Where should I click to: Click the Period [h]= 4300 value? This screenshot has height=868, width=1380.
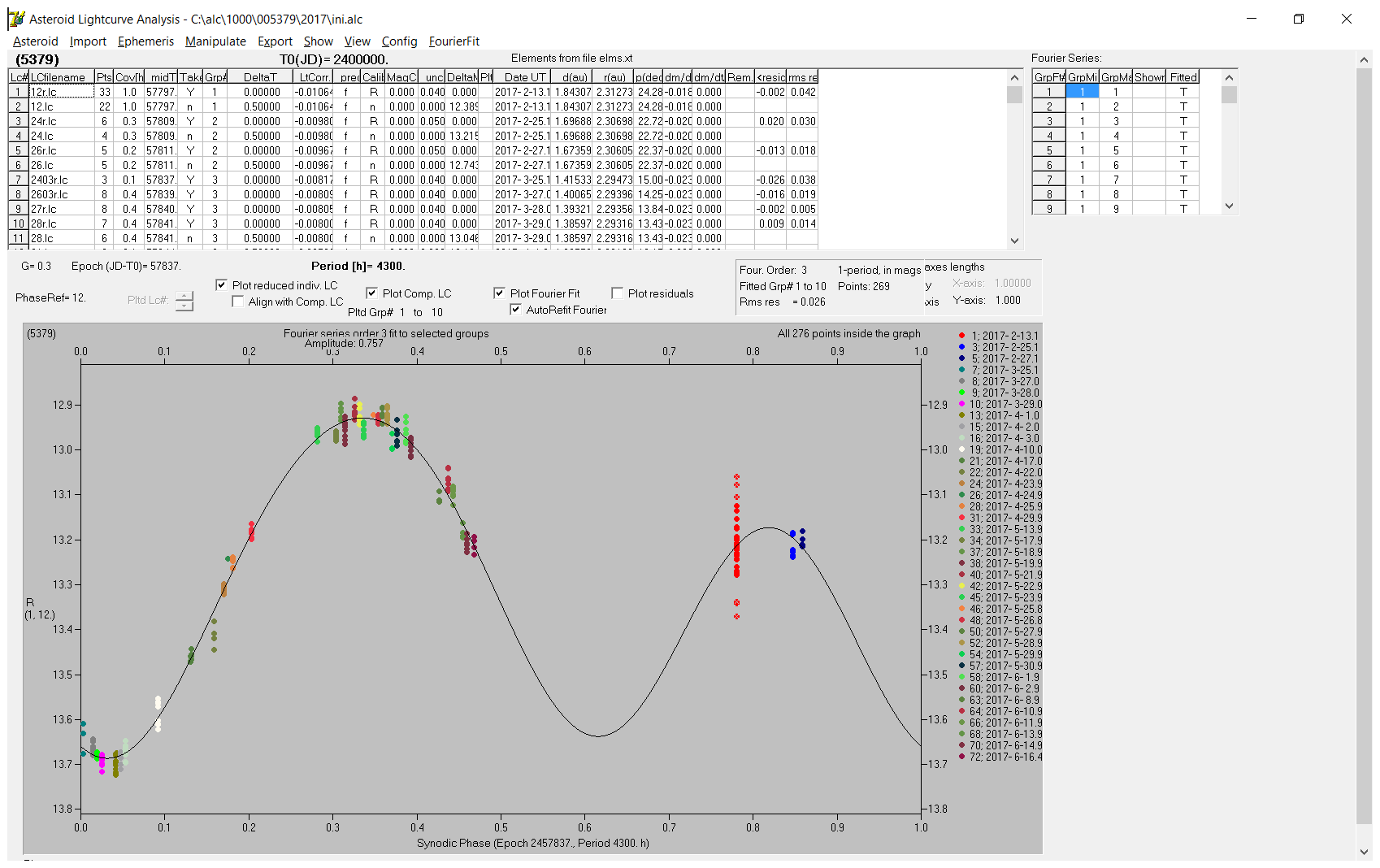[x=358, y=267]
